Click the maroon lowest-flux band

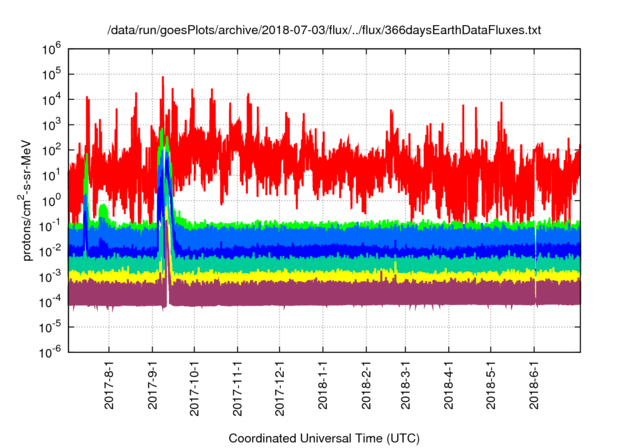point(324,293)
